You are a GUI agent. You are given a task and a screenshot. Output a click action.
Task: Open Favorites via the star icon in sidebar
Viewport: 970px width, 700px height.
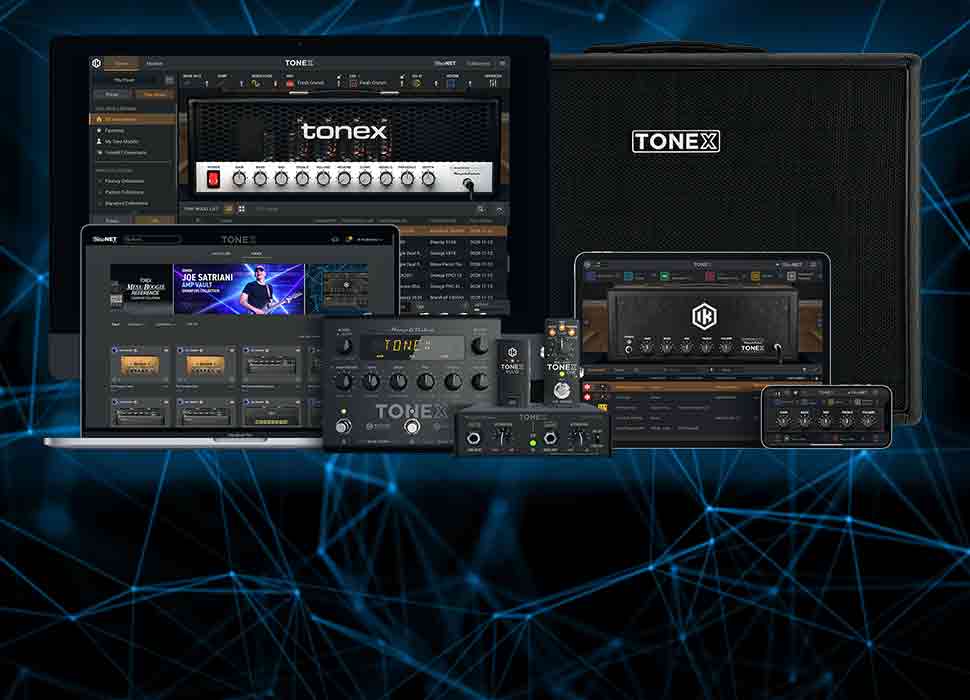99,130
